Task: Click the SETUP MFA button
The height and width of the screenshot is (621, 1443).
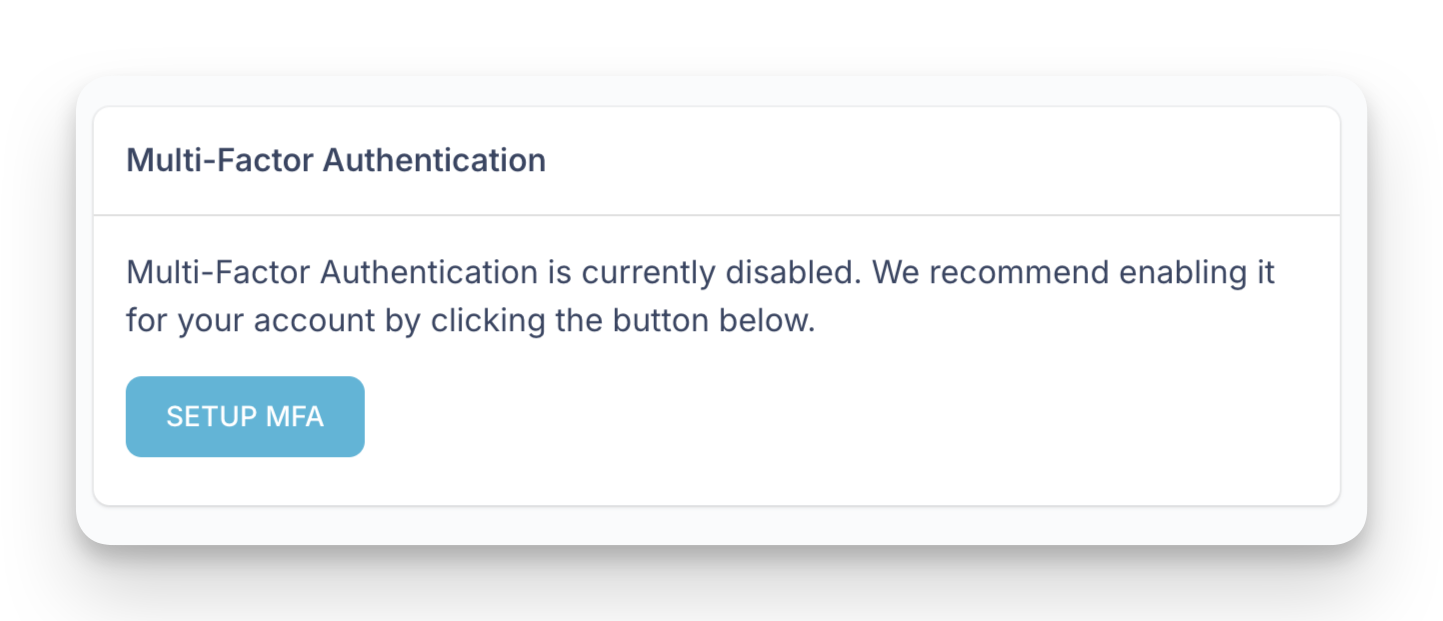Action: (x=245, y=417)
